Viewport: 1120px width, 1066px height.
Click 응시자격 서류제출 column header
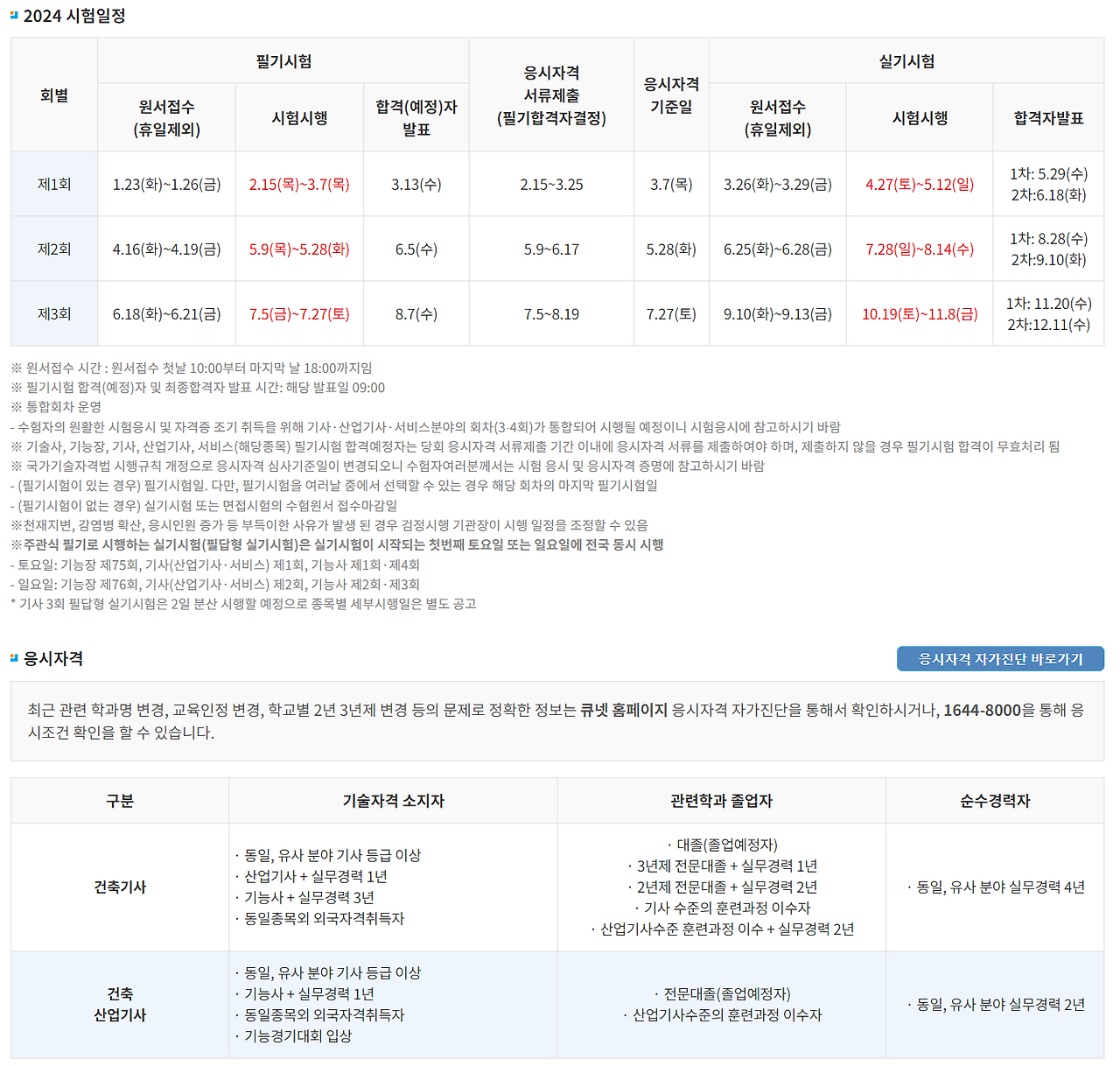tap(551, 95)
